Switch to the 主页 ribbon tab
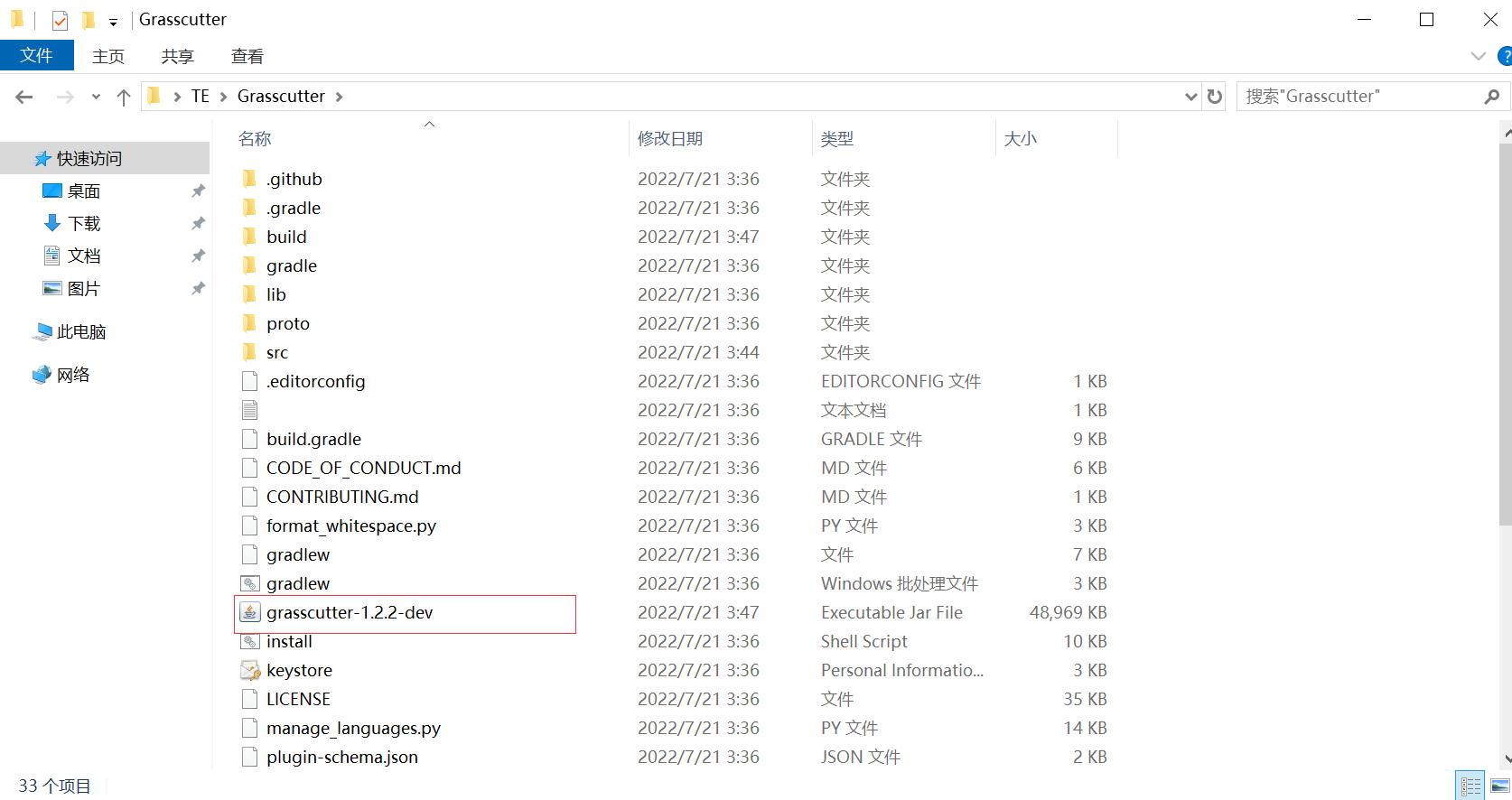The width and height of the screenshot is (1512, 800). coord(108,56)
